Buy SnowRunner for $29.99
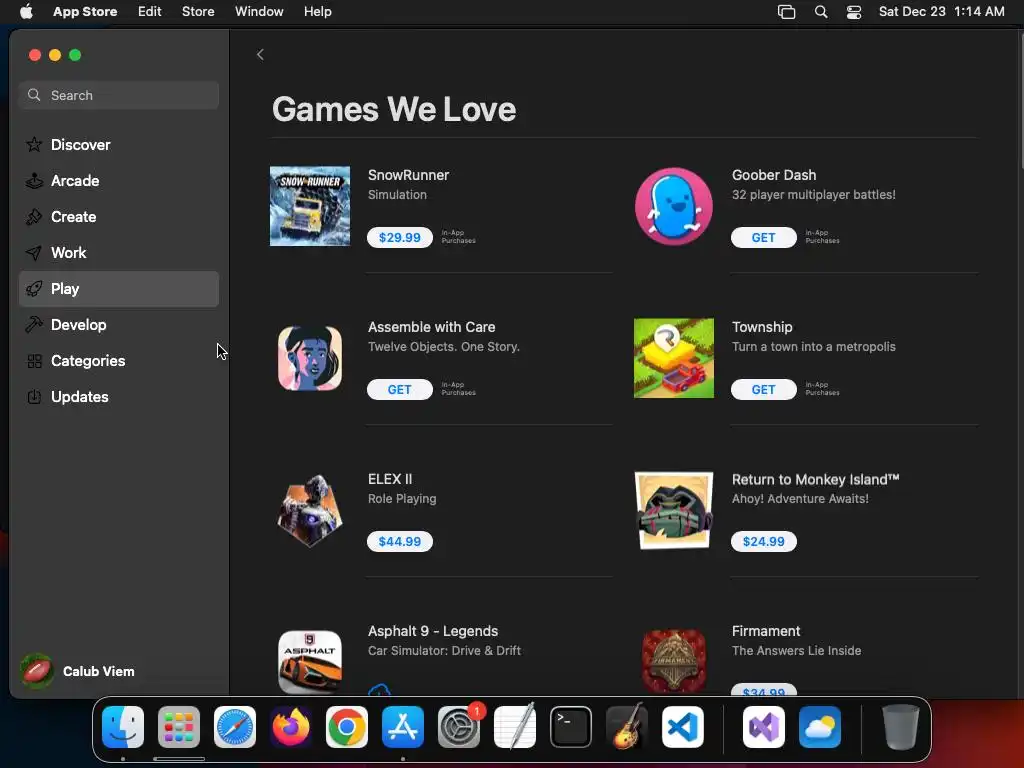The image size is (1024, 768). (400, 238)
